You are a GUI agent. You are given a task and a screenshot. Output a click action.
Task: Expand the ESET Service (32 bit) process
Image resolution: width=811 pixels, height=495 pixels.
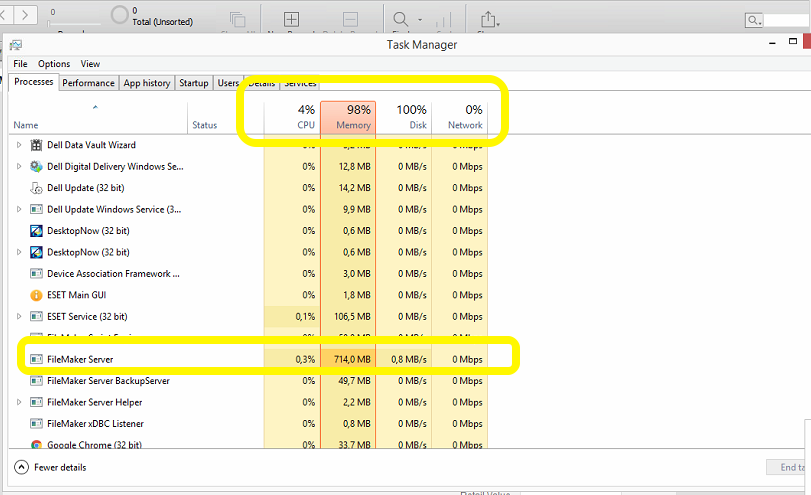click(19, 317)
